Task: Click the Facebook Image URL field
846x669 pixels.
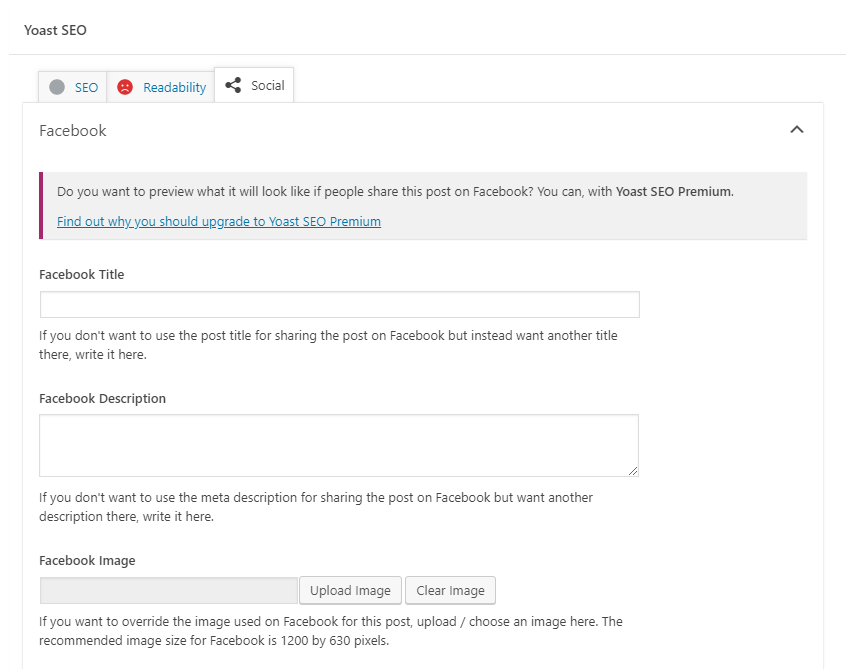Action: tap(169, 590)
